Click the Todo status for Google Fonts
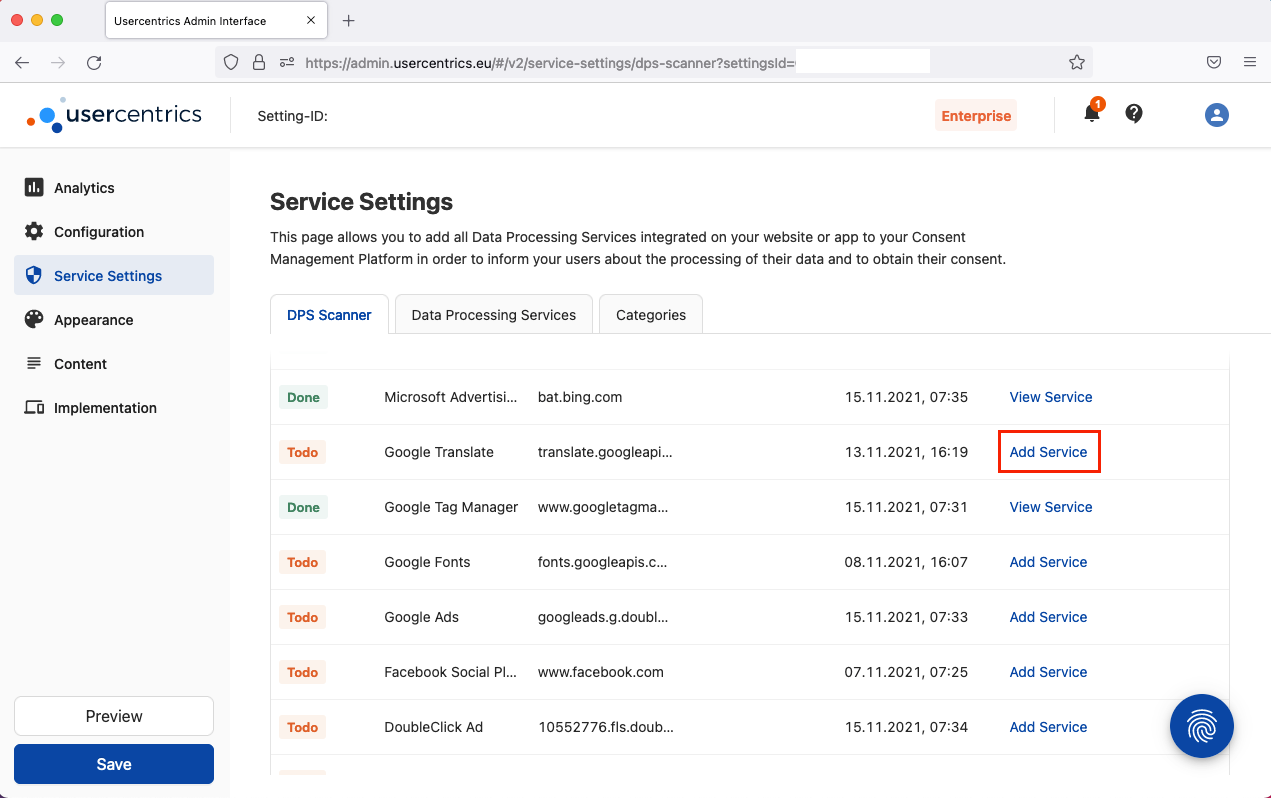 [x=302, y=562]
